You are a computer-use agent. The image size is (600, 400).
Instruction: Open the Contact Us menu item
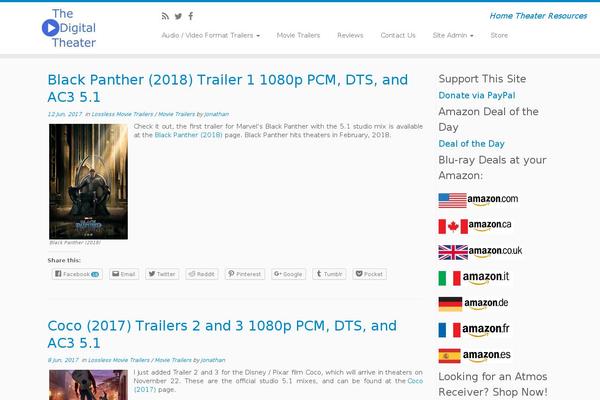pyautogui.click(x=398, y=35)
